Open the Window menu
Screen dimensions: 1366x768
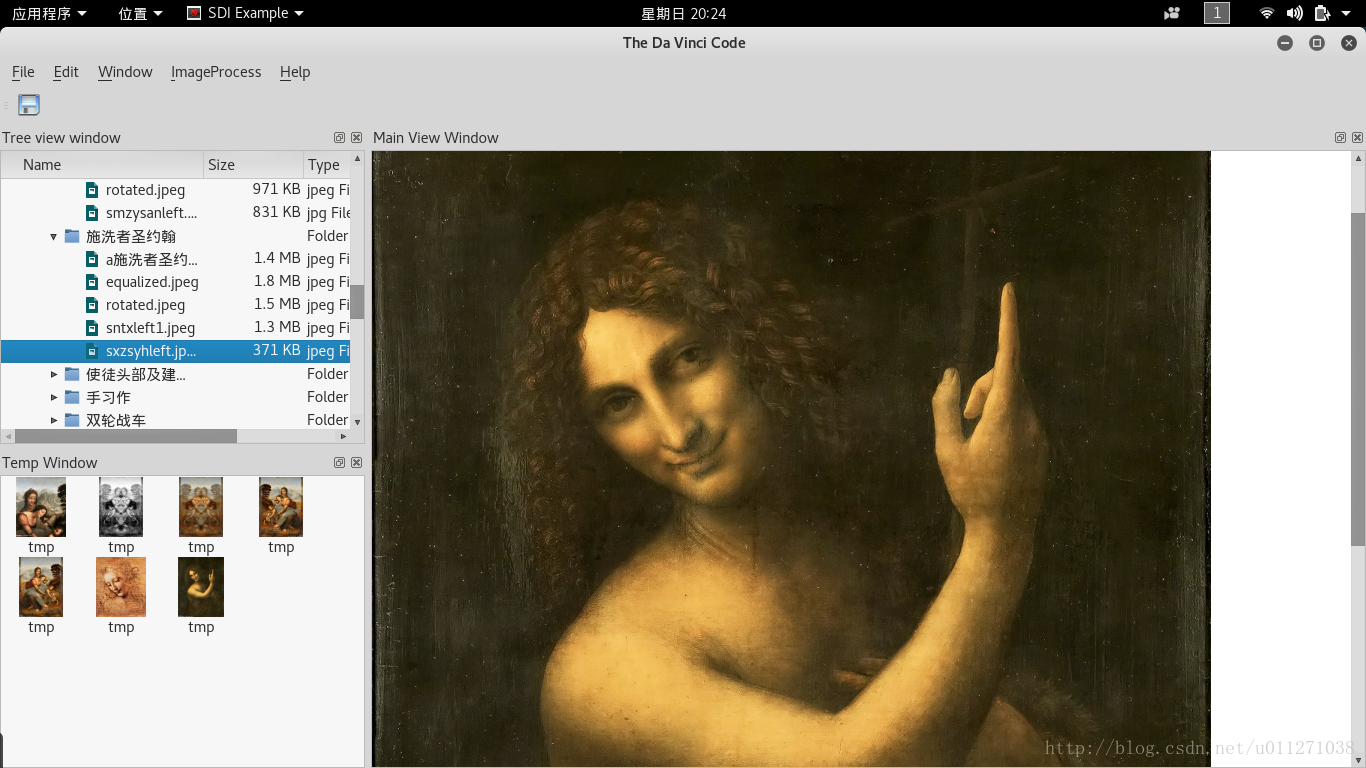coord(125,72)
